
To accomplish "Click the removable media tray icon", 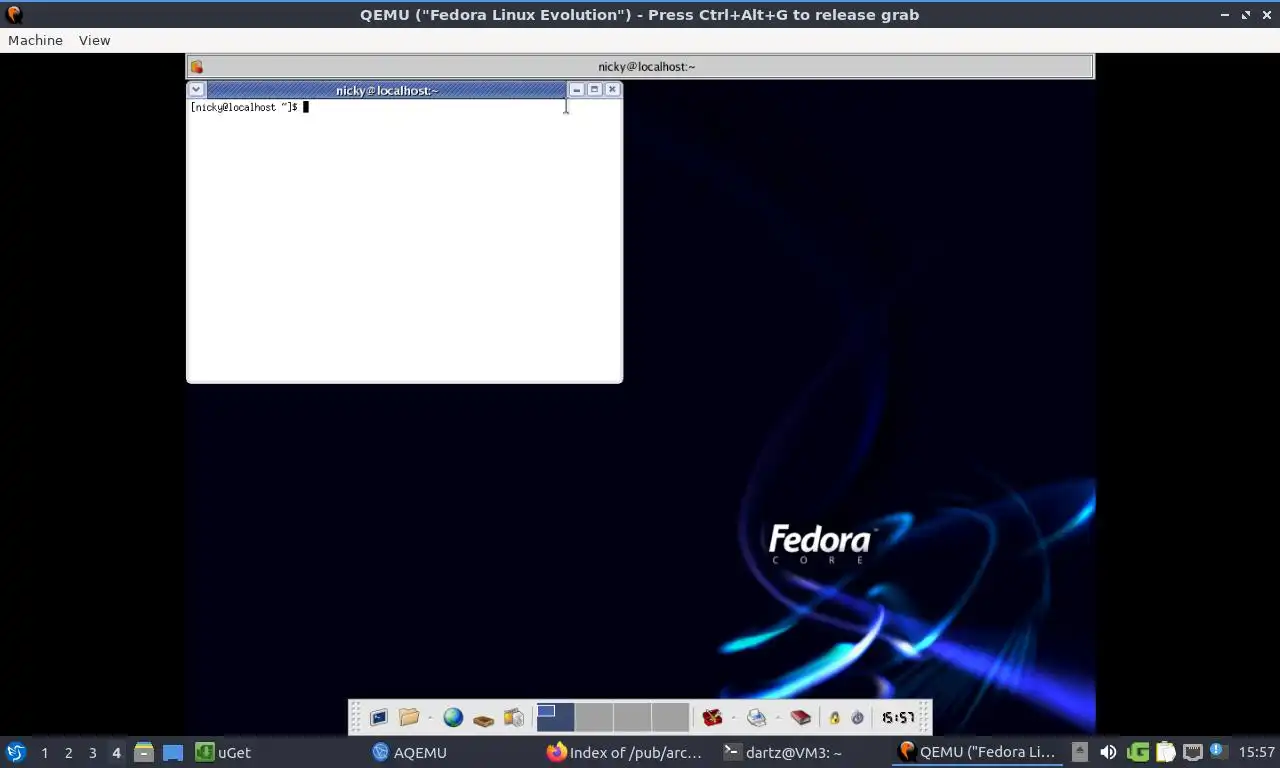I will click(1080, 752).
